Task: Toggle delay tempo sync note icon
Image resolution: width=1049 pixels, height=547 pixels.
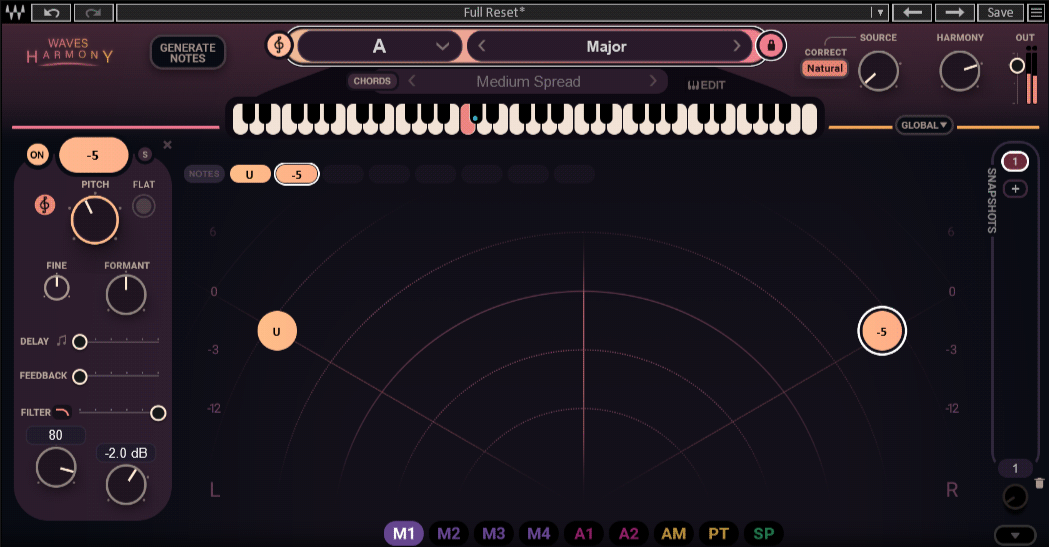Action: point(62,341)
